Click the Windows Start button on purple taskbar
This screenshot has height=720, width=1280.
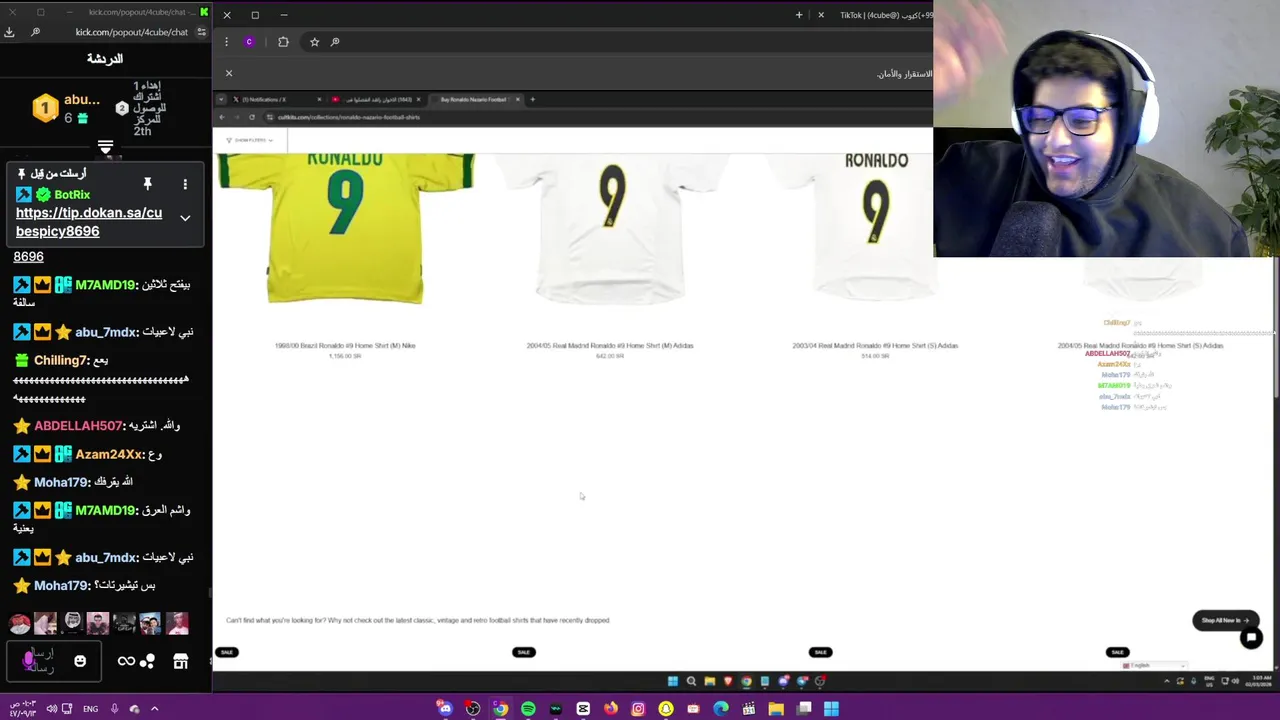[831, 709]
